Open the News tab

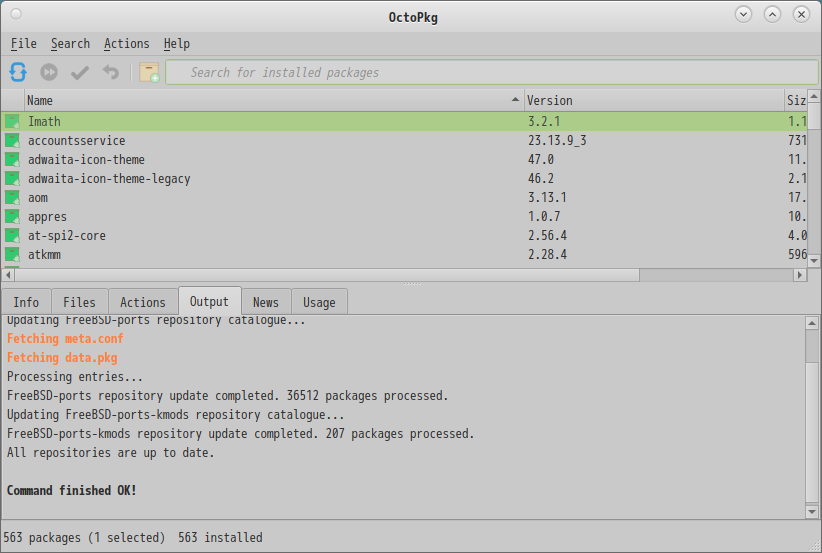coord(266,302)
